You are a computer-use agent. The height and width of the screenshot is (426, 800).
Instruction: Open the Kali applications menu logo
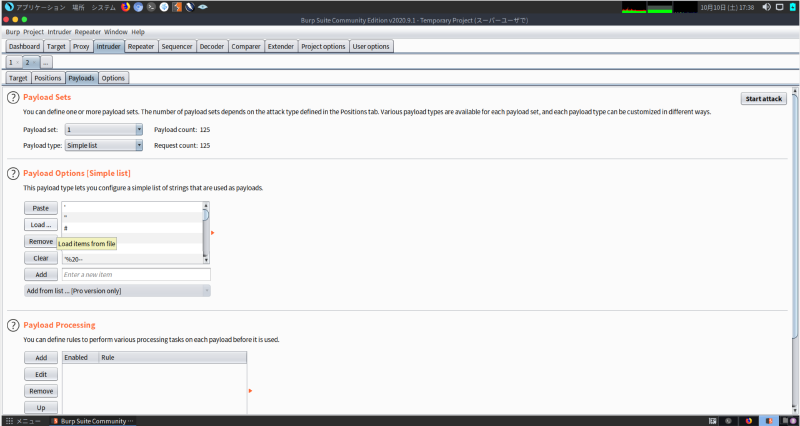(10, 7)
